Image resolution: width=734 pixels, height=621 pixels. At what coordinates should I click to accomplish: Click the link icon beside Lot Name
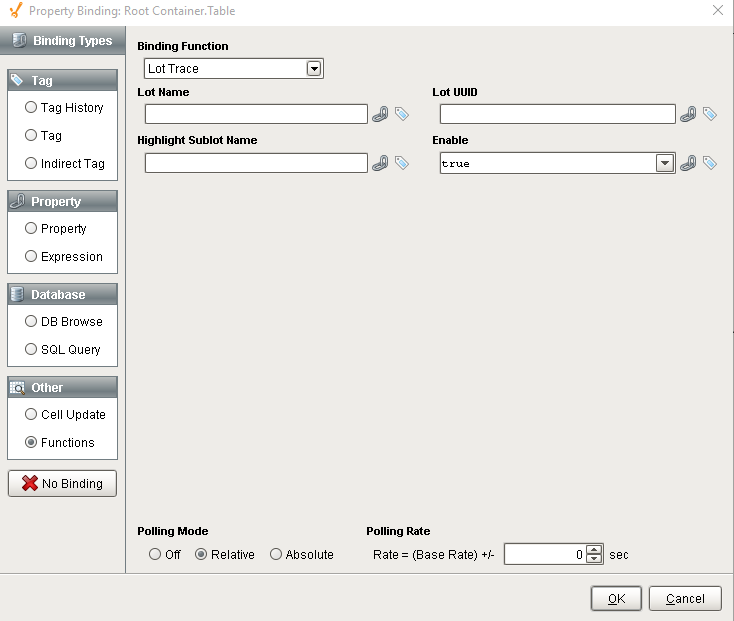[380, 114]
